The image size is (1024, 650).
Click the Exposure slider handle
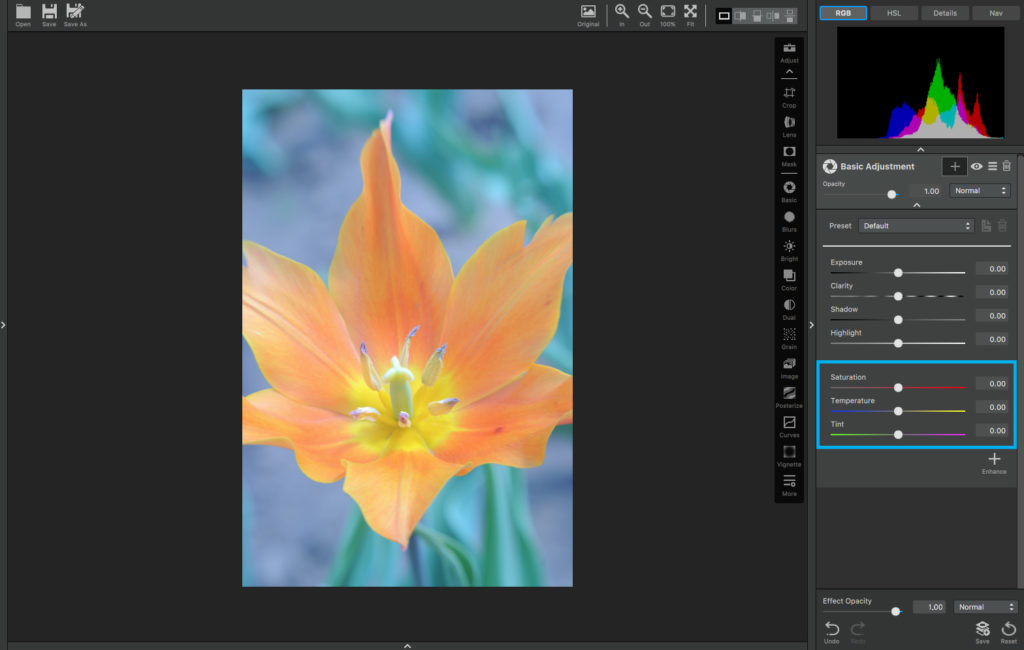click(898, 272)
